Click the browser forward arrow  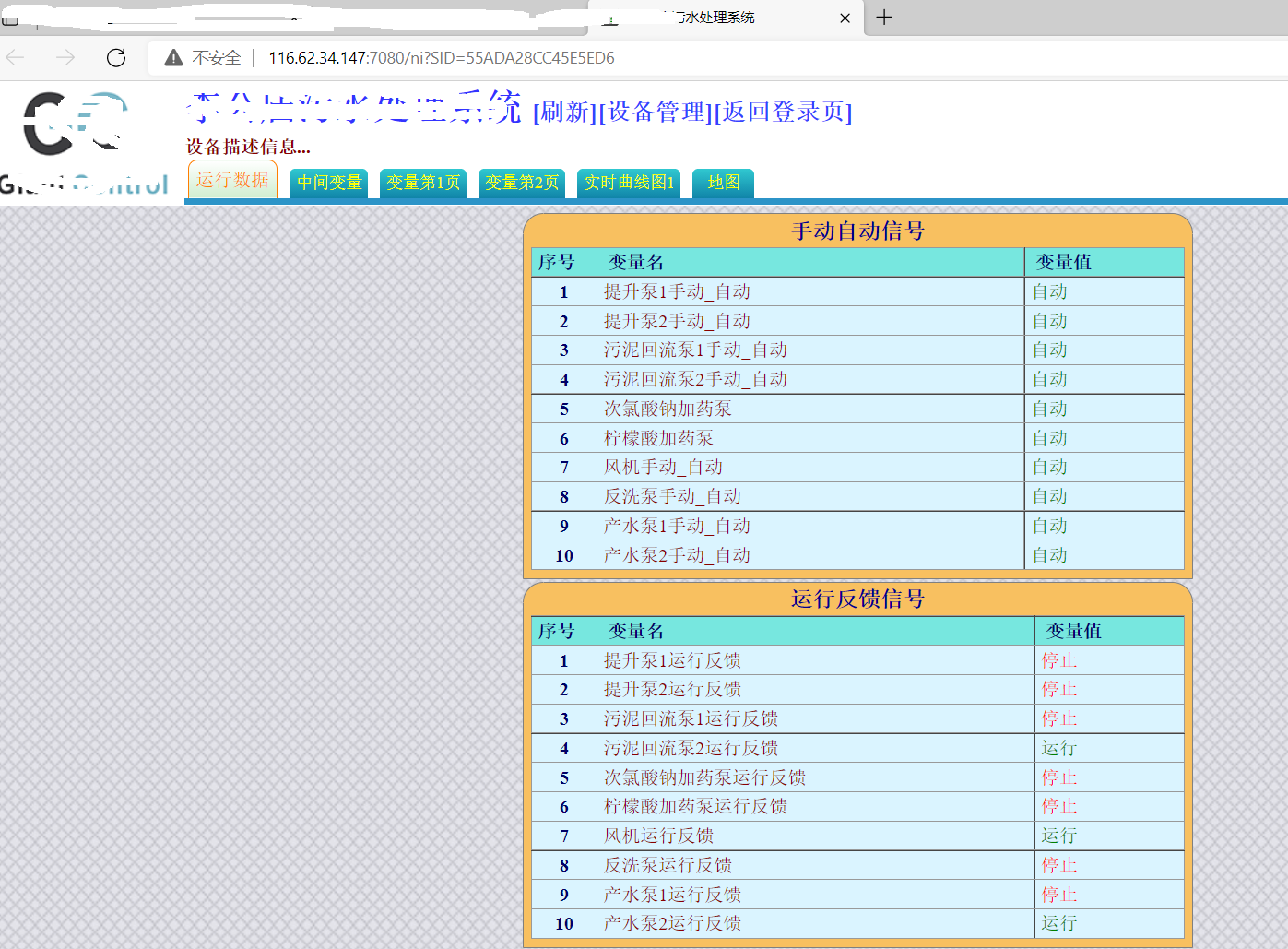pos(65,58)
